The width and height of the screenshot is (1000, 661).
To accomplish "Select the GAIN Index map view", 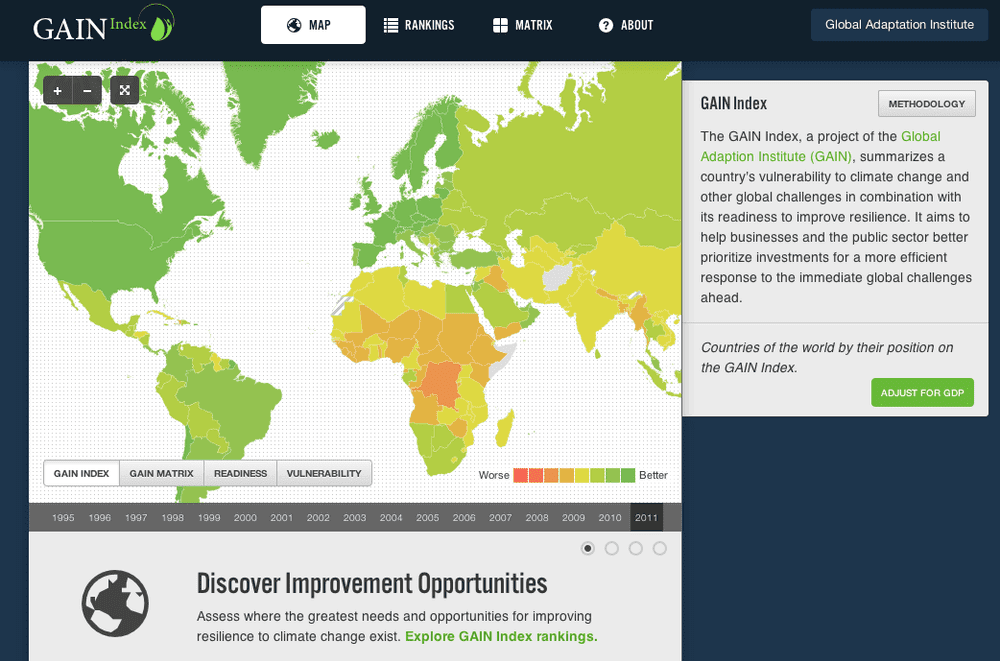I will click(x=81, y=473).
